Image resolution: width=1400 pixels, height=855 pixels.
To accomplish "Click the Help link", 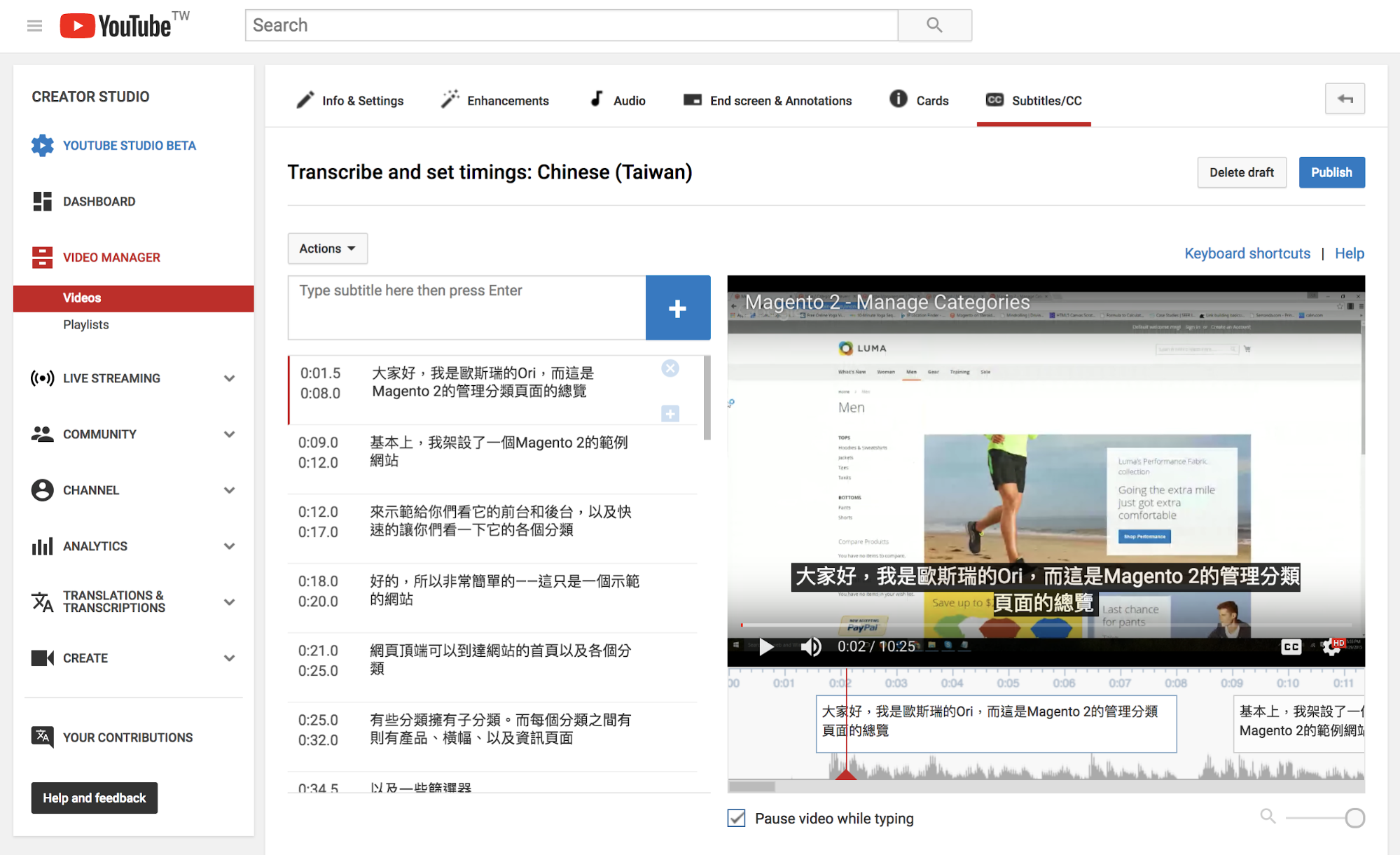I will click(1349, 253).
